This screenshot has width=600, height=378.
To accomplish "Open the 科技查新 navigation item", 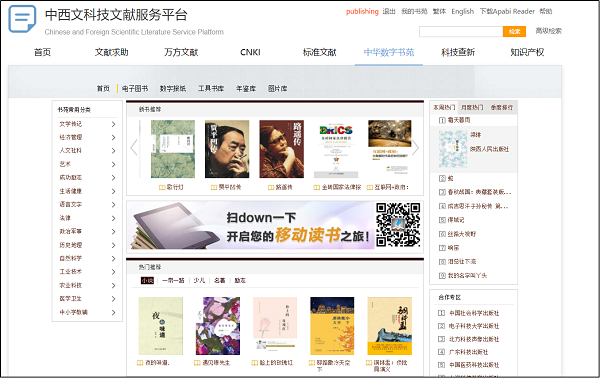I will (458, 52).
